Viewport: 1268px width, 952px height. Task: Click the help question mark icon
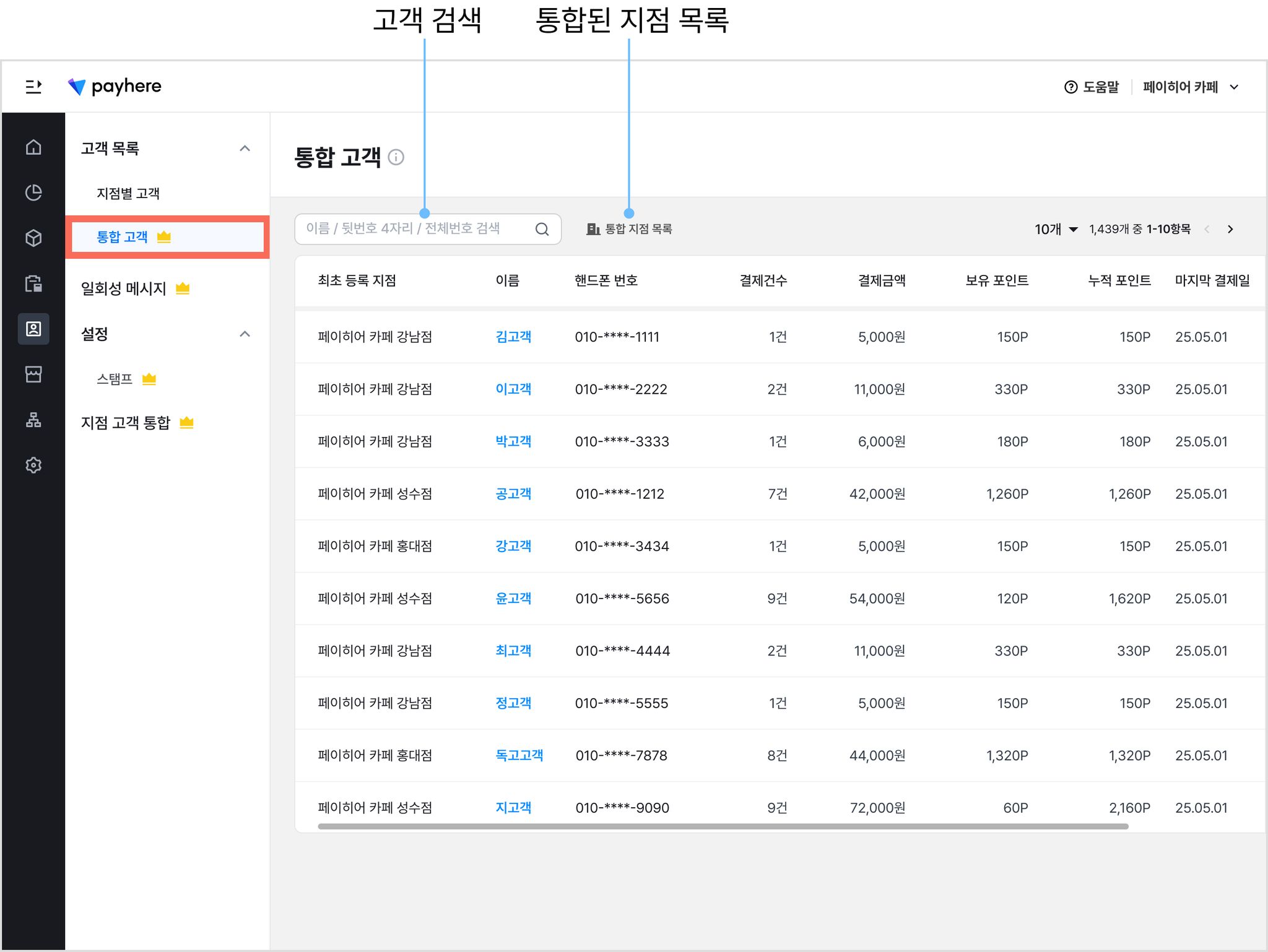point(1070,87)
